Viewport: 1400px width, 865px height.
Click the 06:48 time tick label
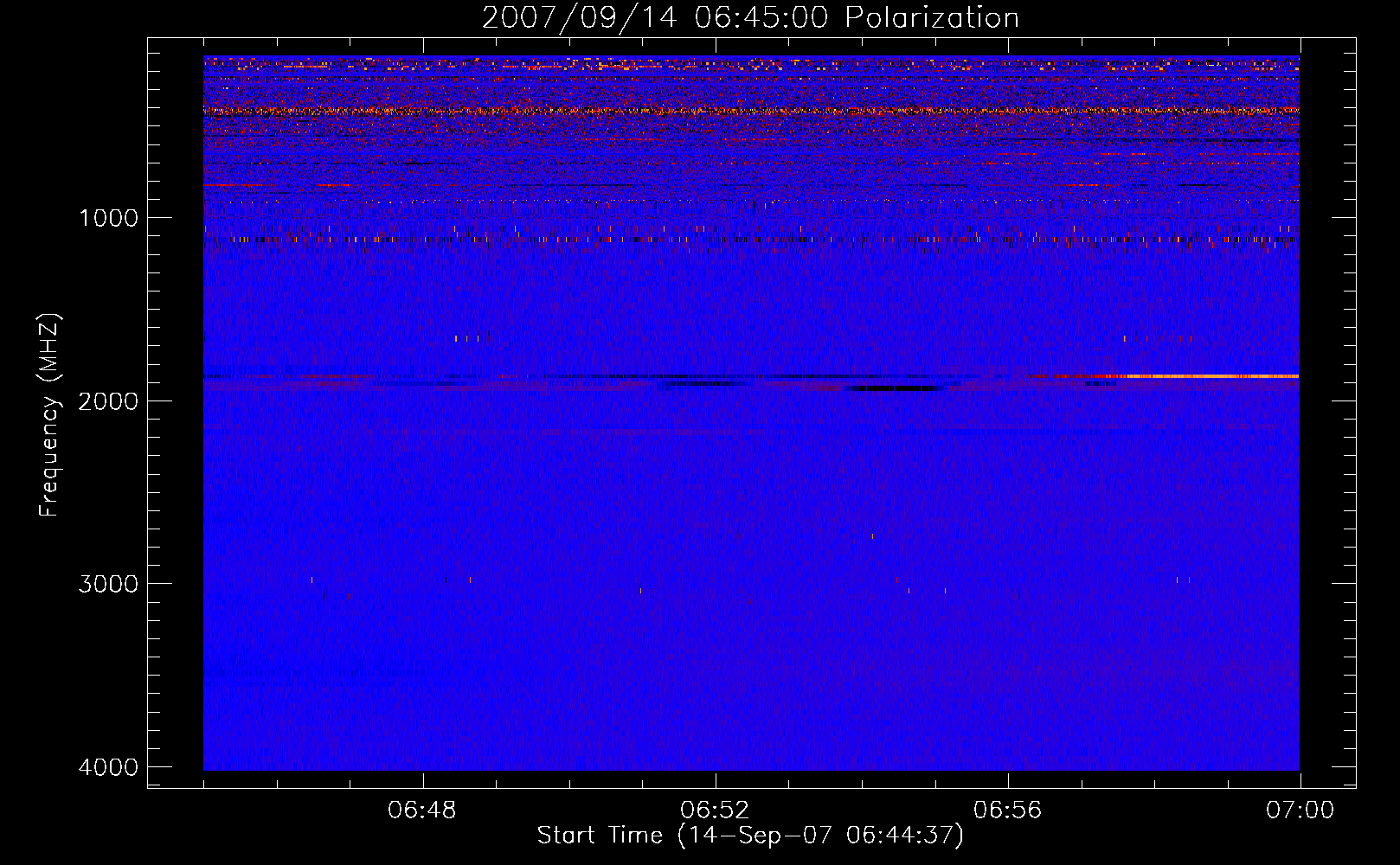pyautogui.click(x=422, y=811)
